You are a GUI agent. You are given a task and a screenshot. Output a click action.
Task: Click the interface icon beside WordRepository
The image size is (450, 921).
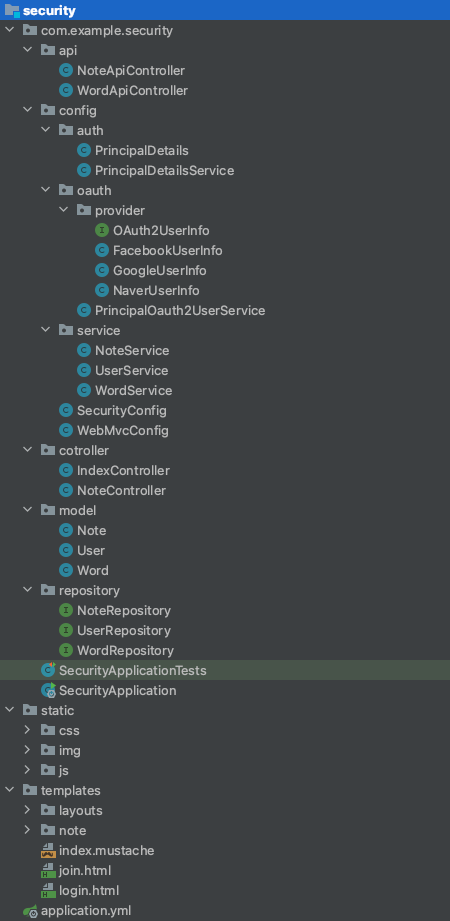click(66, 650)
